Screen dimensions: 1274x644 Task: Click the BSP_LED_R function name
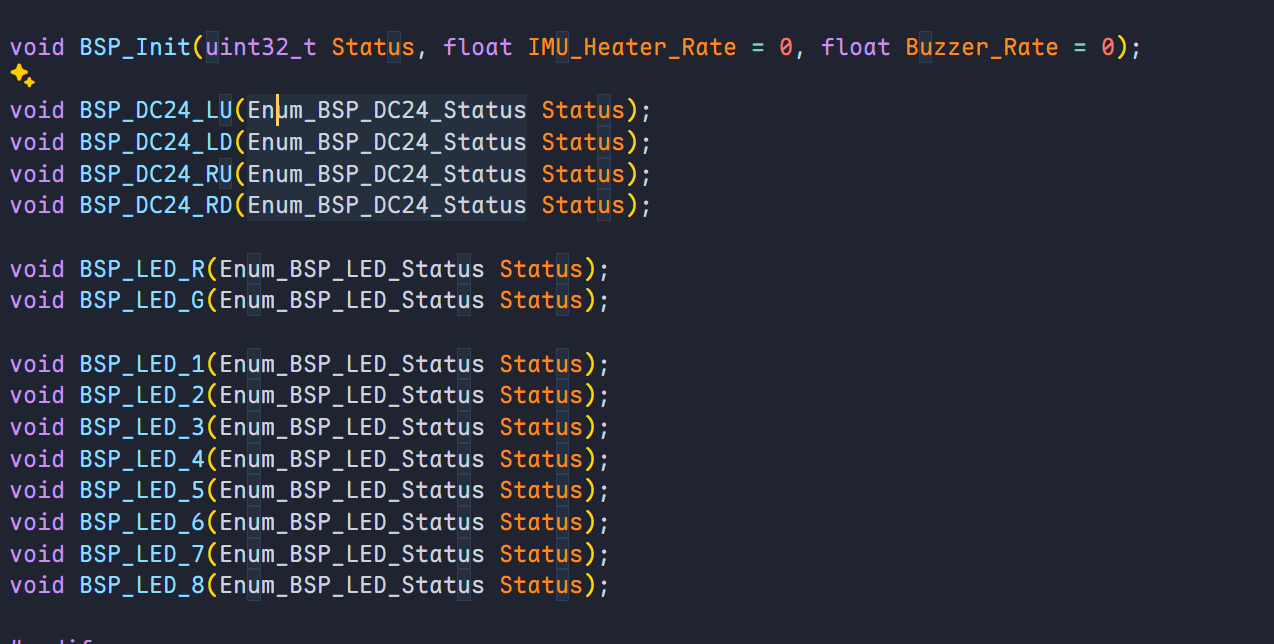tap(142, 270)
